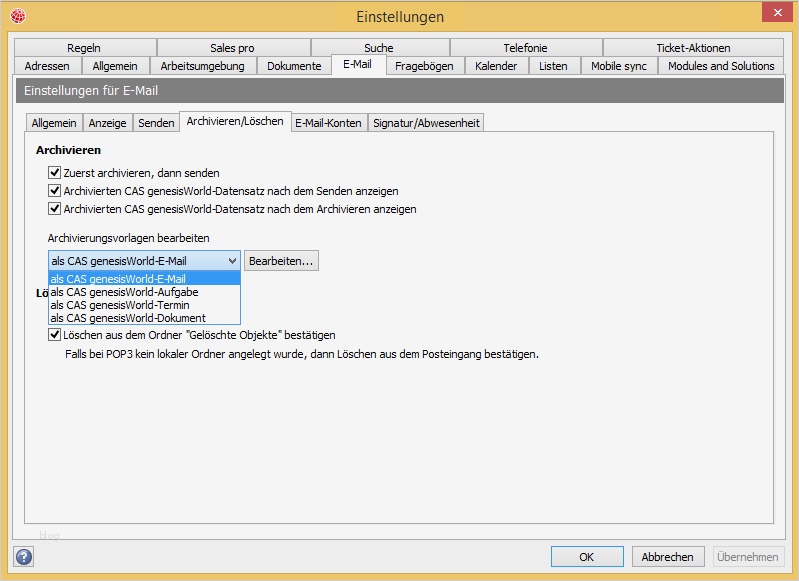Click the 'Archivierungsvorlagen bearbeiten' label
The width and height of the screenshot is (799, 581).
[x=128, y=238]
